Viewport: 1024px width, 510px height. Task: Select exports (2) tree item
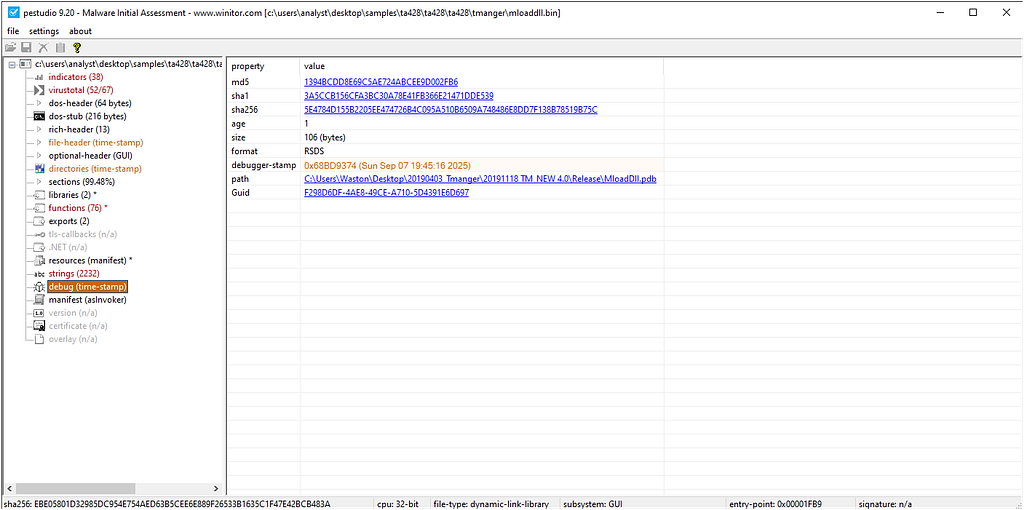(x=69, y=221)
